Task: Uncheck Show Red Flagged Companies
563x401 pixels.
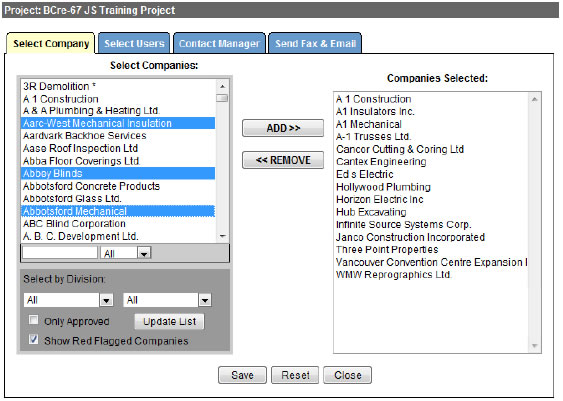Action: click(33, 339)
